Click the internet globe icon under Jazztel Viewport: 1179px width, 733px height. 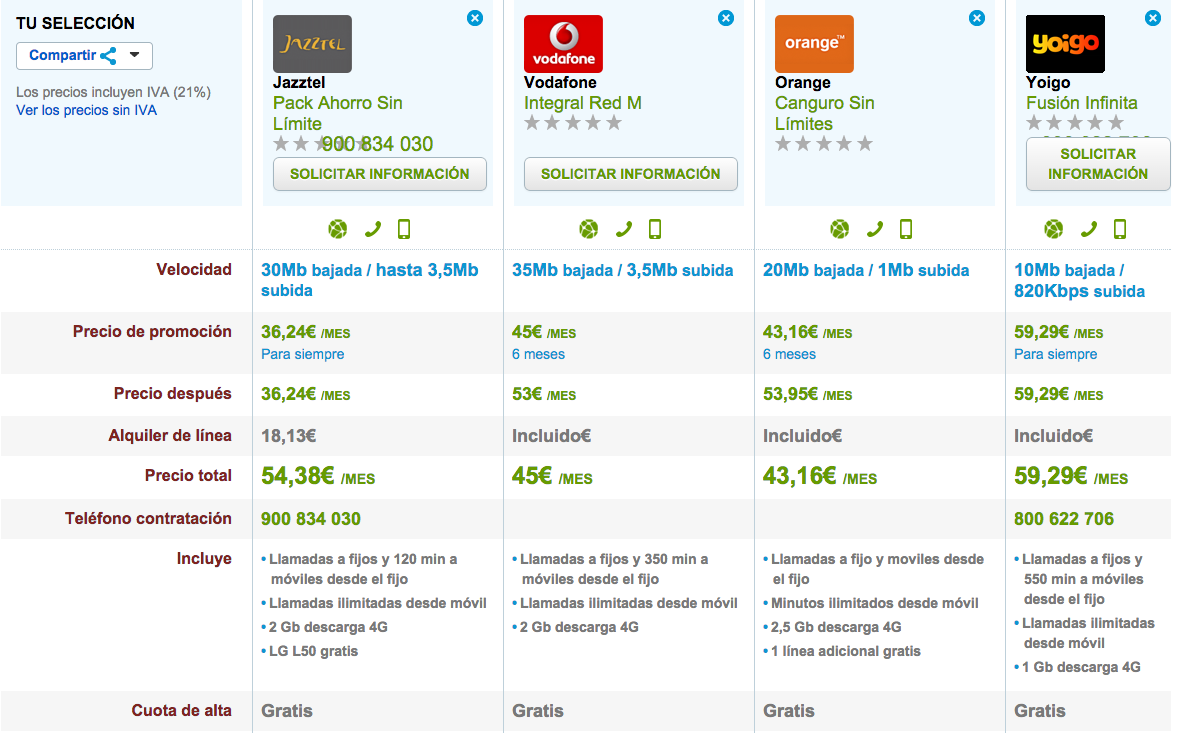click(x=338, y=229)
